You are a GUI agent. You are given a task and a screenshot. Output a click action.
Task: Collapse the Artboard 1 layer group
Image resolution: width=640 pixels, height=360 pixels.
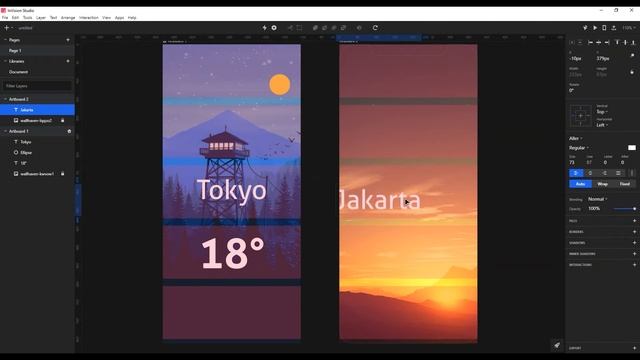coord(5,131)
